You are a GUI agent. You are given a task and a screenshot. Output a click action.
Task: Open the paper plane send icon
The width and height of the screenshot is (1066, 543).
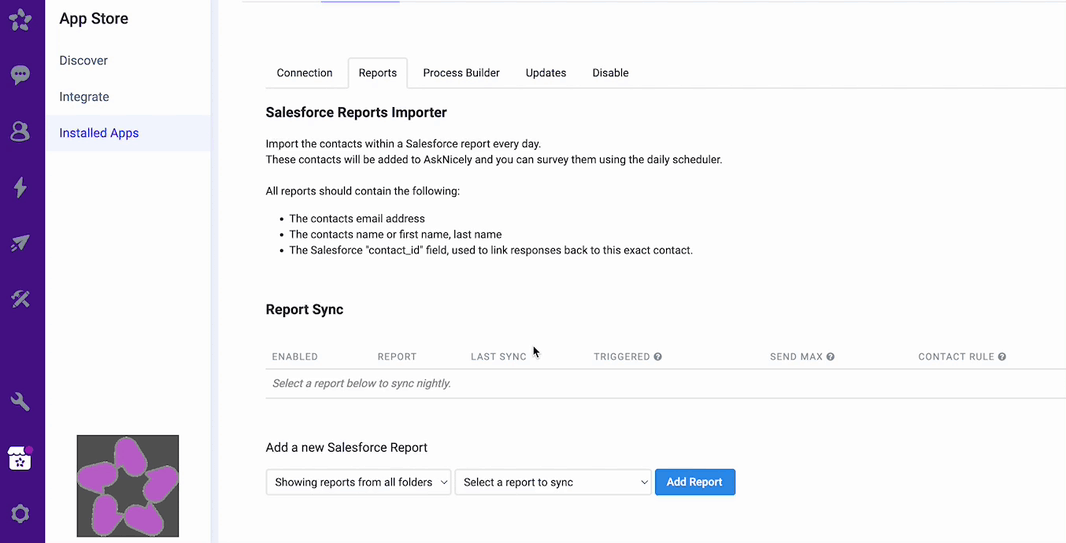(20, 243)
